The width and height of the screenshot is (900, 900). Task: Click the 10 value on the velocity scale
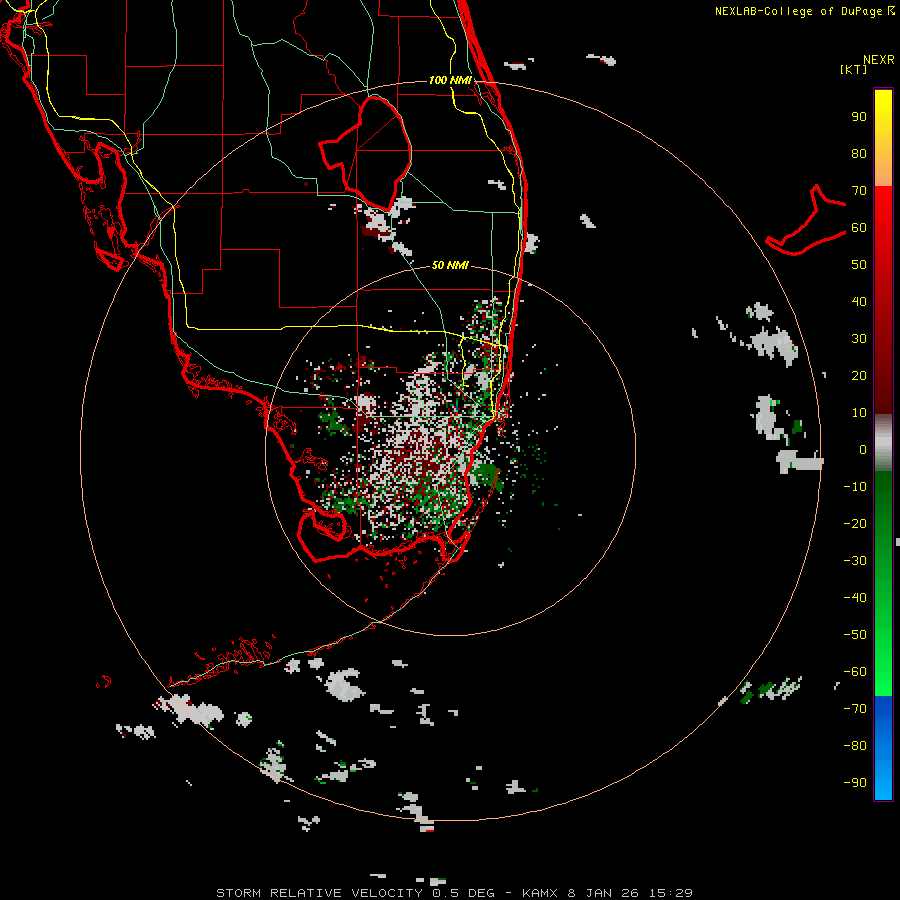click(x=859, y=413)
